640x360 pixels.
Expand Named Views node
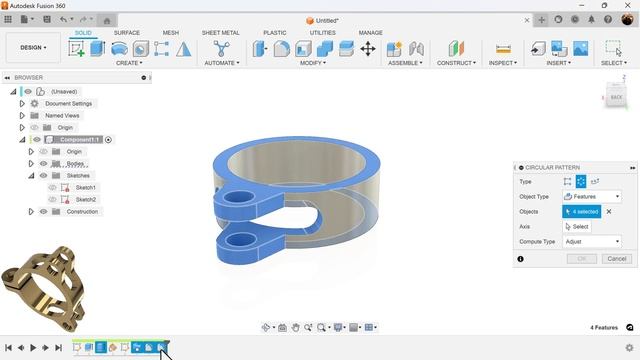[x=22, y=116]
